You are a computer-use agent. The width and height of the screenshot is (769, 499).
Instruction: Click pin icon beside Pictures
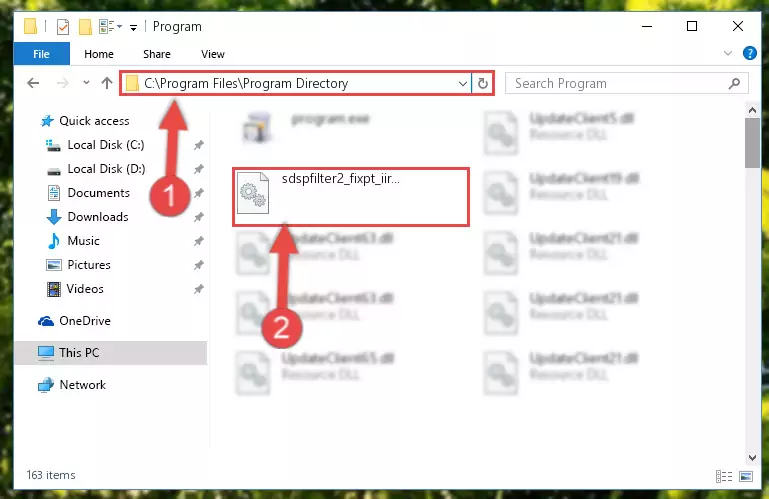[198, 265]
